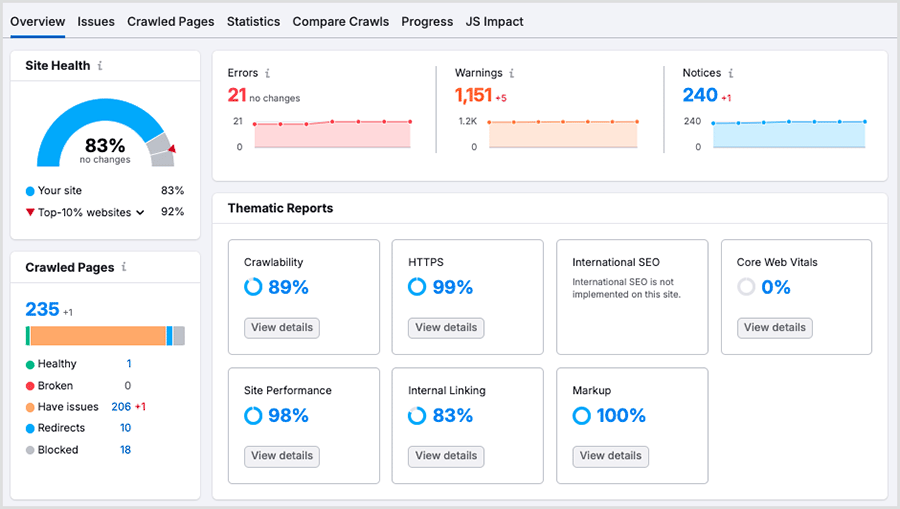This screenshot has width=900, height=509.
Task: Open the 18 blocked pages count
Action: [125, 450]
